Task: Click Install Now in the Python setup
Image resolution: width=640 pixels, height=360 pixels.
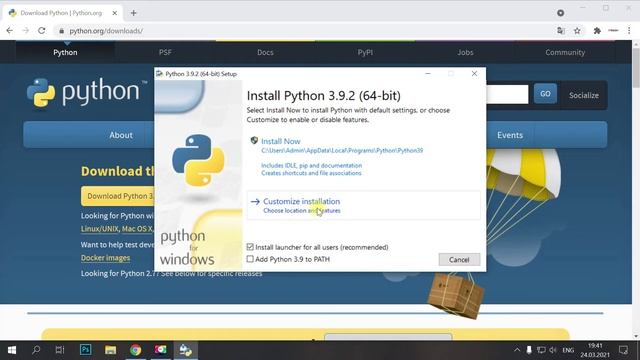Action: coord(280,141)
